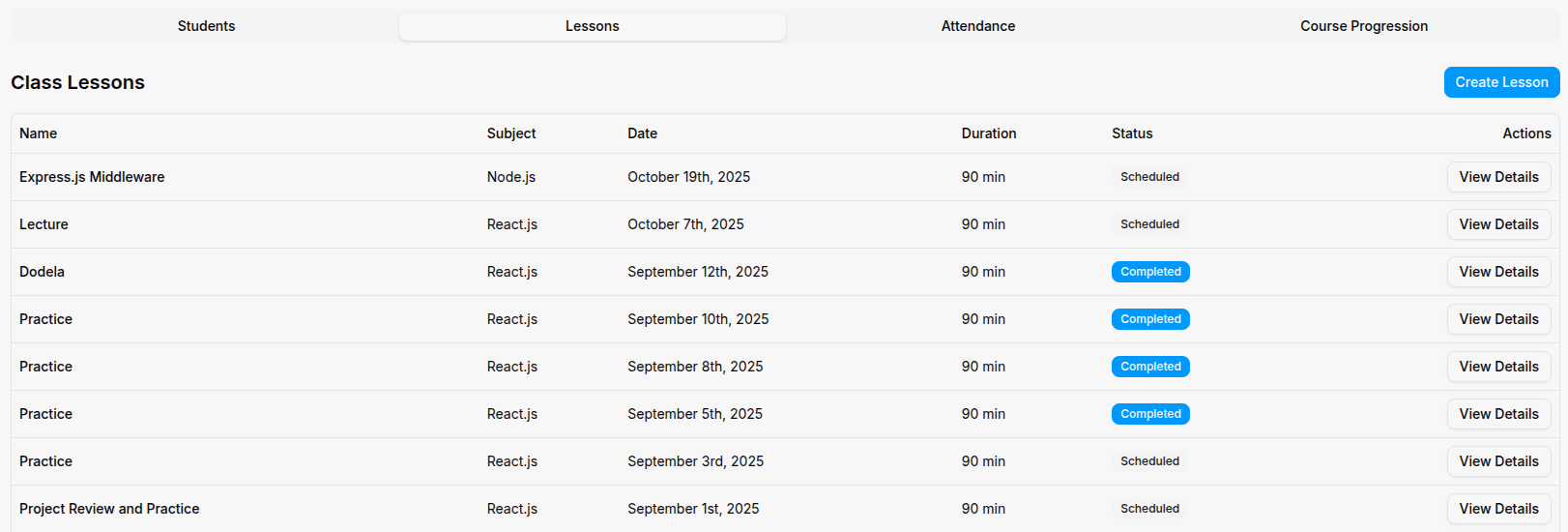This screenshot has width=1568, height=532.
Task: View details for Project Review and Practice
Action: pyautogui.click(x=1497, y=509)
